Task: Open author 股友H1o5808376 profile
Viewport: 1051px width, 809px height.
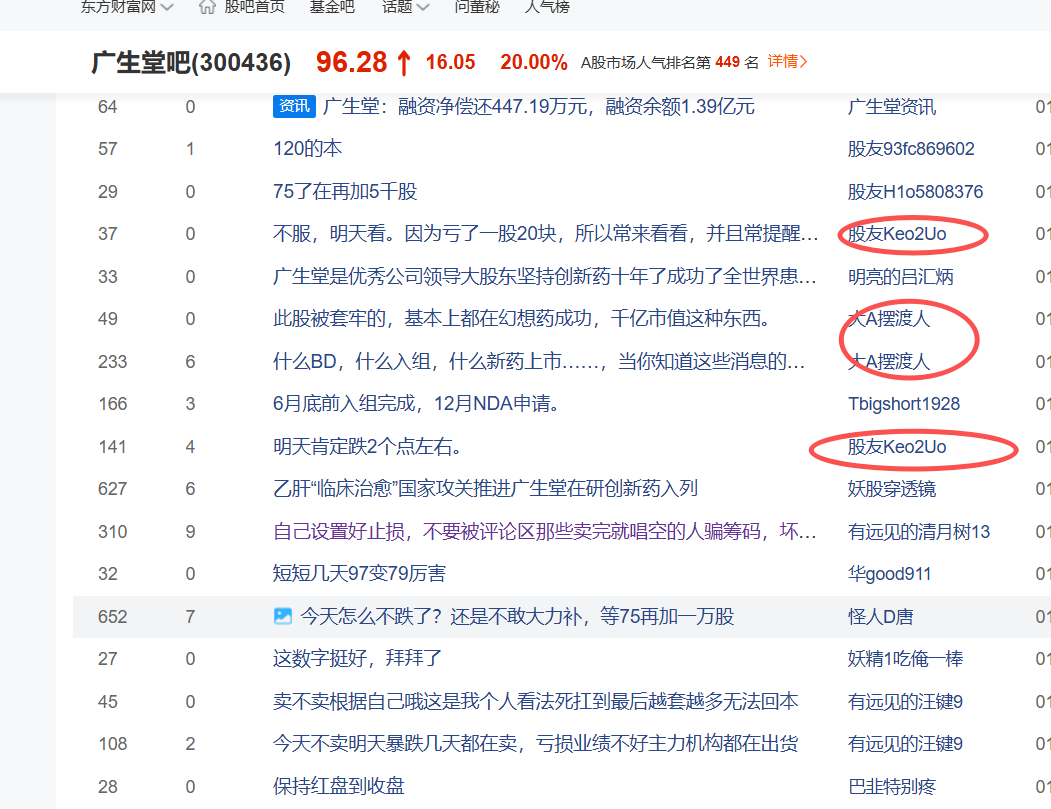Action: [x=915, y=192]
